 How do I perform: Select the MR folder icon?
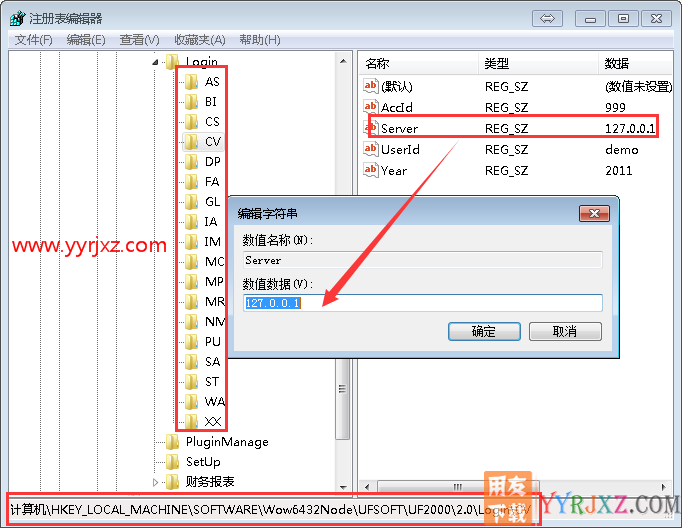(x=191, y=301)
